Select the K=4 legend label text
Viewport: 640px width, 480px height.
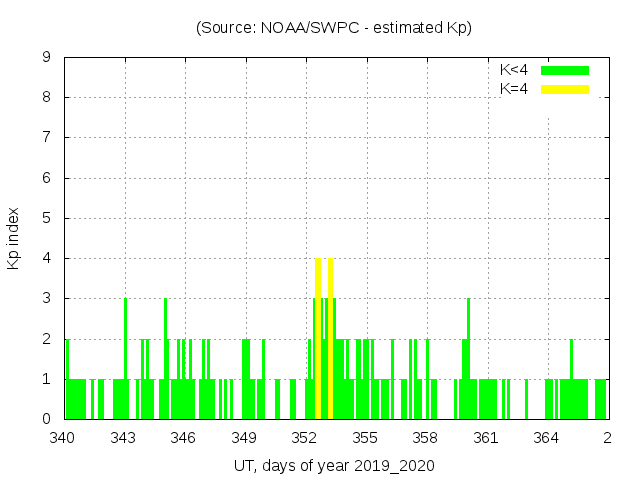pos(513,89)
